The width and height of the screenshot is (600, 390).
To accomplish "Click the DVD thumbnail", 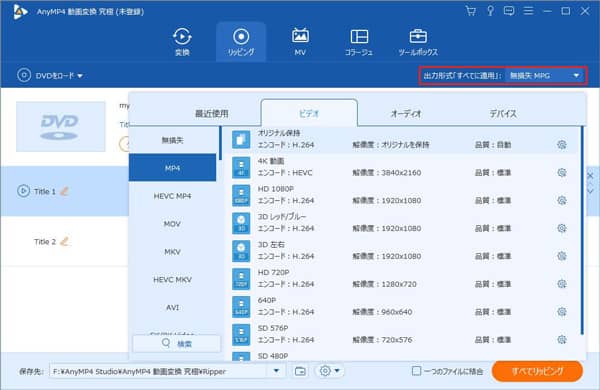I will (60, 127).
